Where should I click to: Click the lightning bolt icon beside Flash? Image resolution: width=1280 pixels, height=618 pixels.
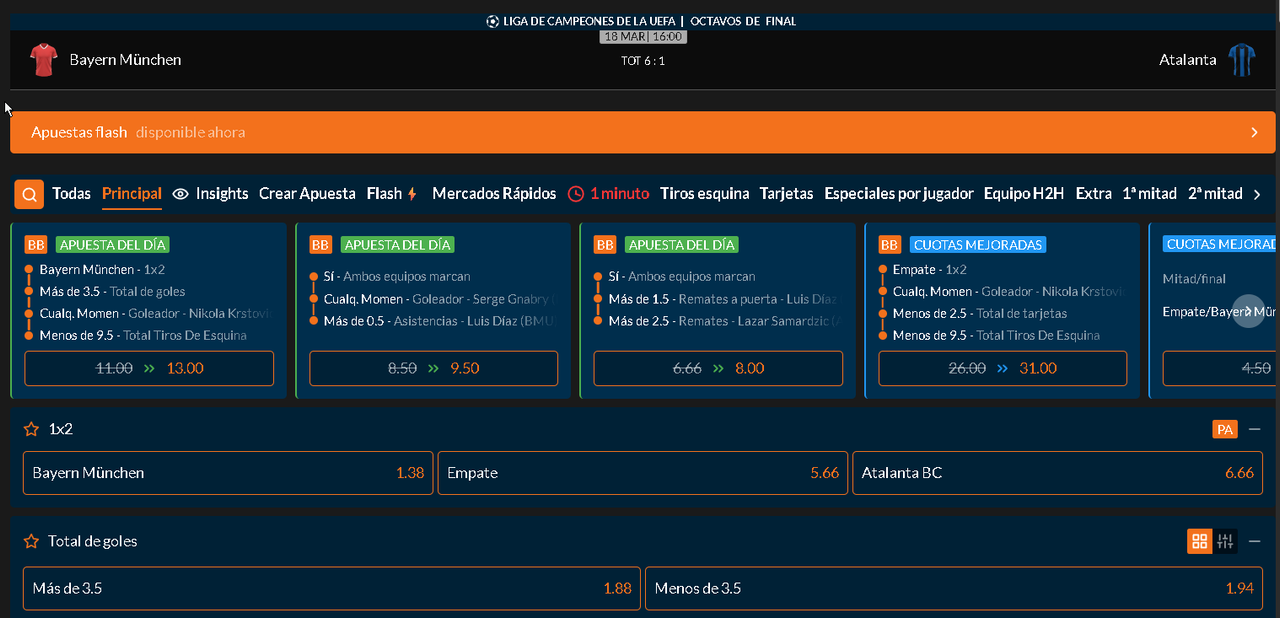point(412,194)
